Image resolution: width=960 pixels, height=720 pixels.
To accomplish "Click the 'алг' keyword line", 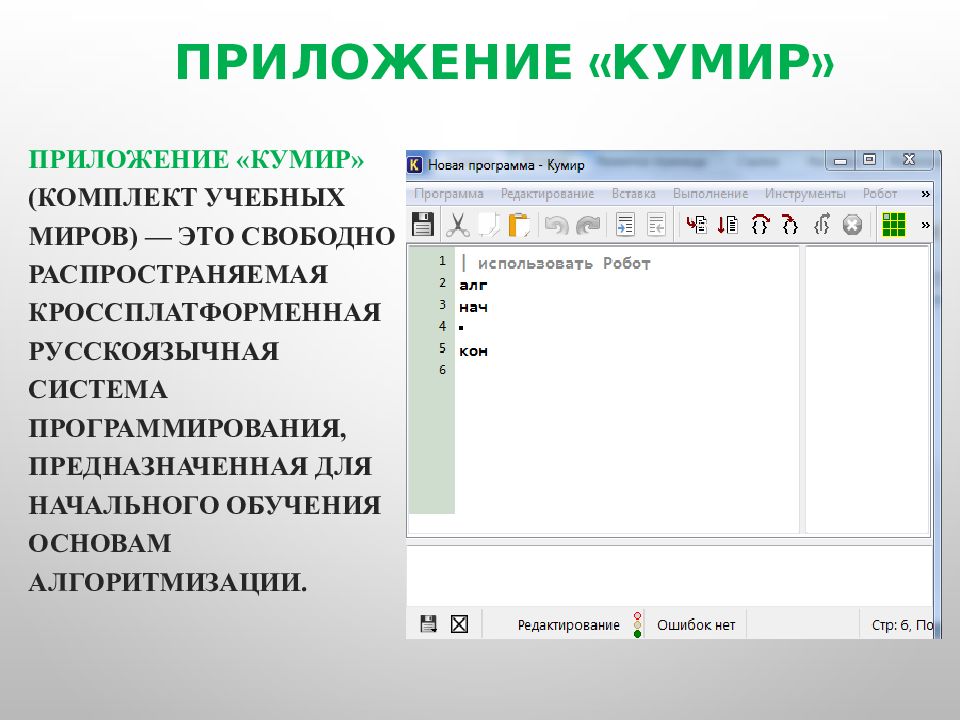I will 473,285.
